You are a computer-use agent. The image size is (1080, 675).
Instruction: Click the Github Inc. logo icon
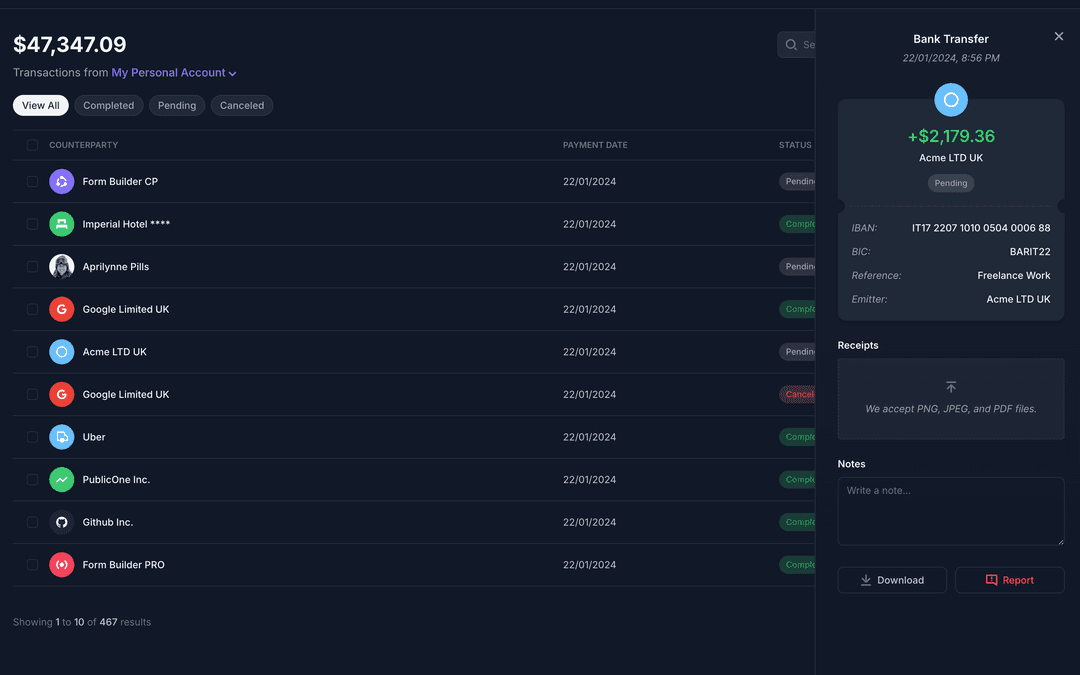point(62,522)
